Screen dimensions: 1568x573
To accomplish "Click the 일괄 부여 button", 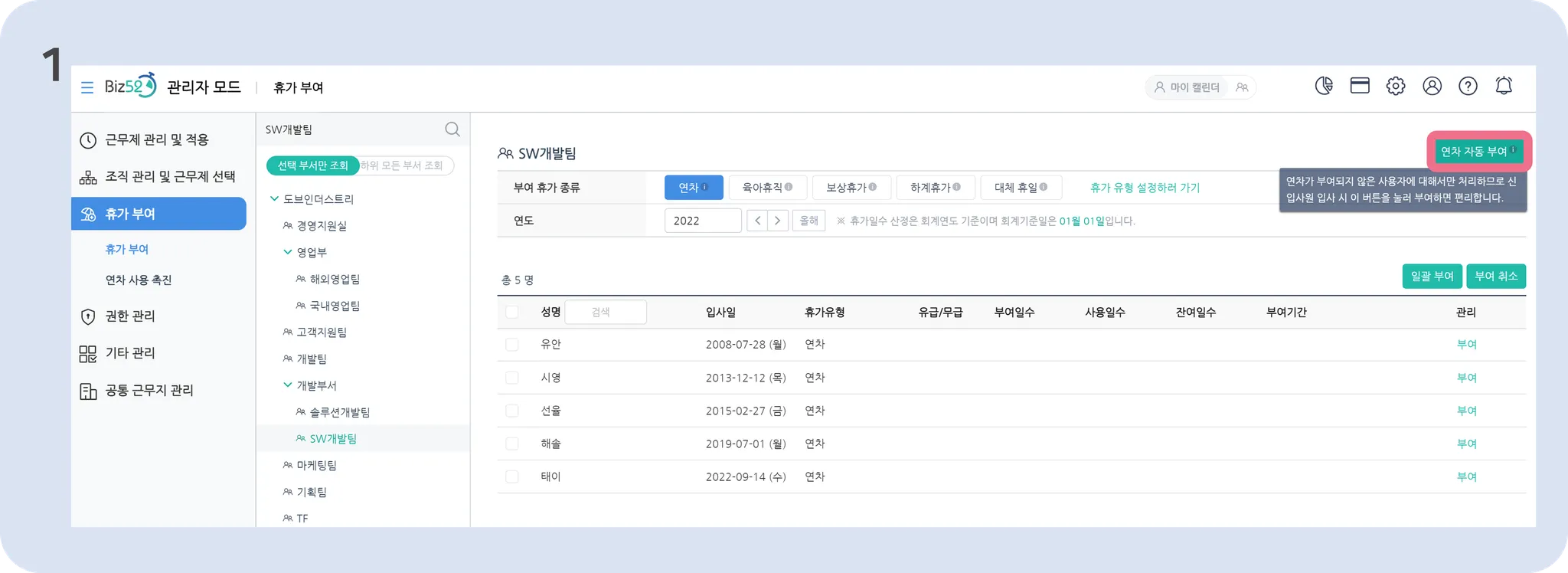I will [x=1432, y=277].
